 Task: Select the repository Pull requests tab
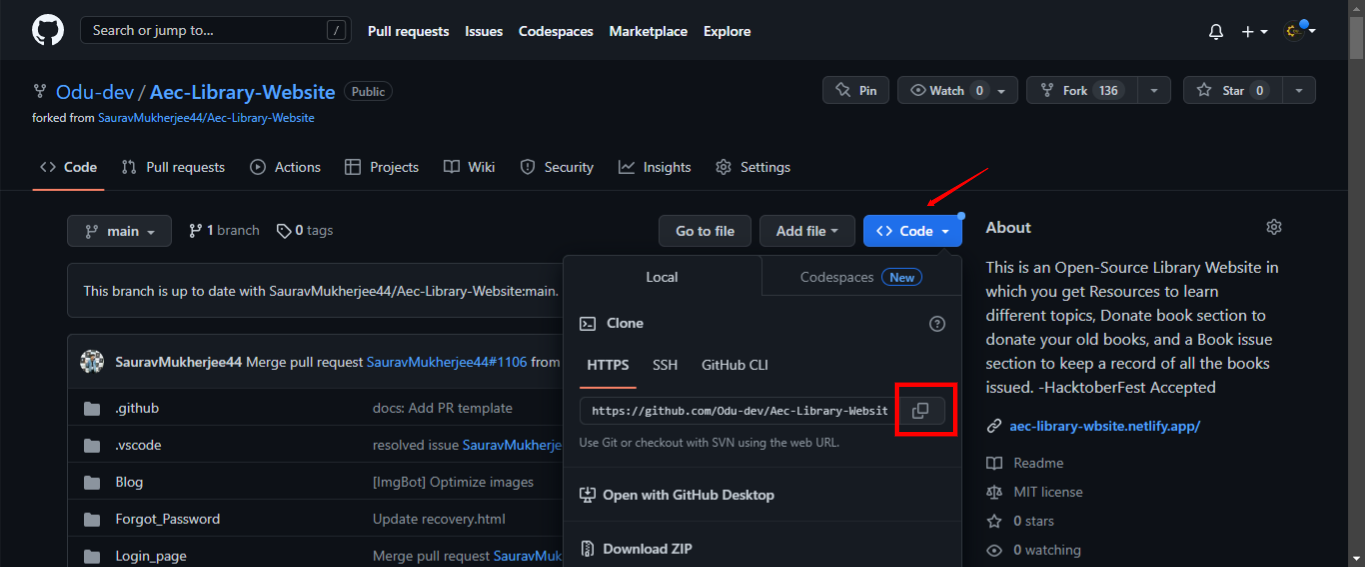(173, 167)
